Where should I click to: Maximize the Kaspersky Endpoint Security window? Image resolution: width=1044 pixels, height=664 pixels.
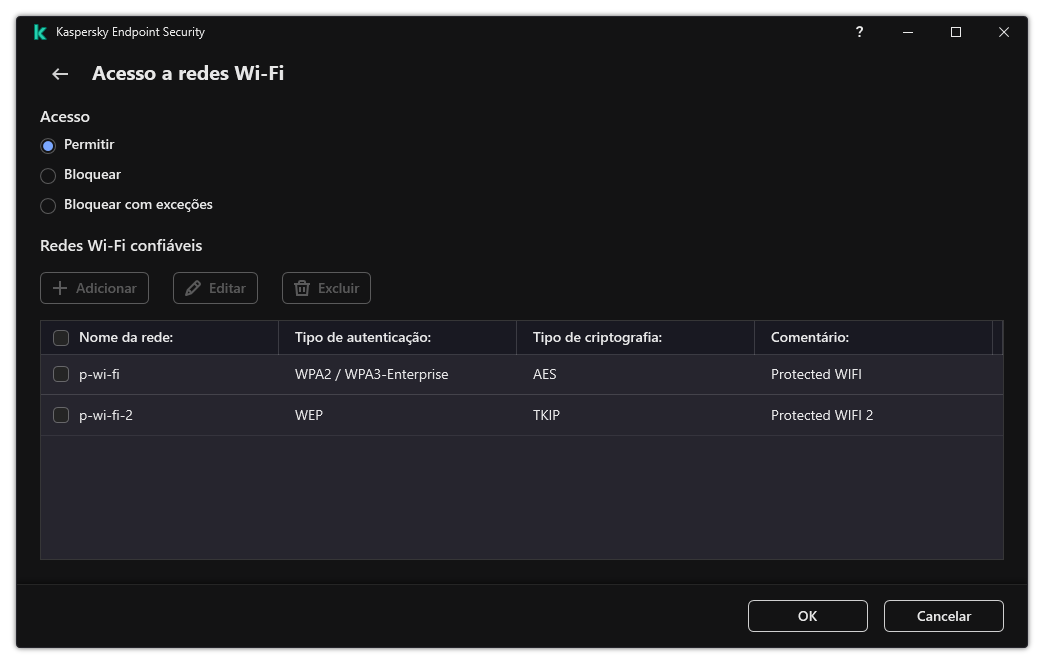[955, 32]
